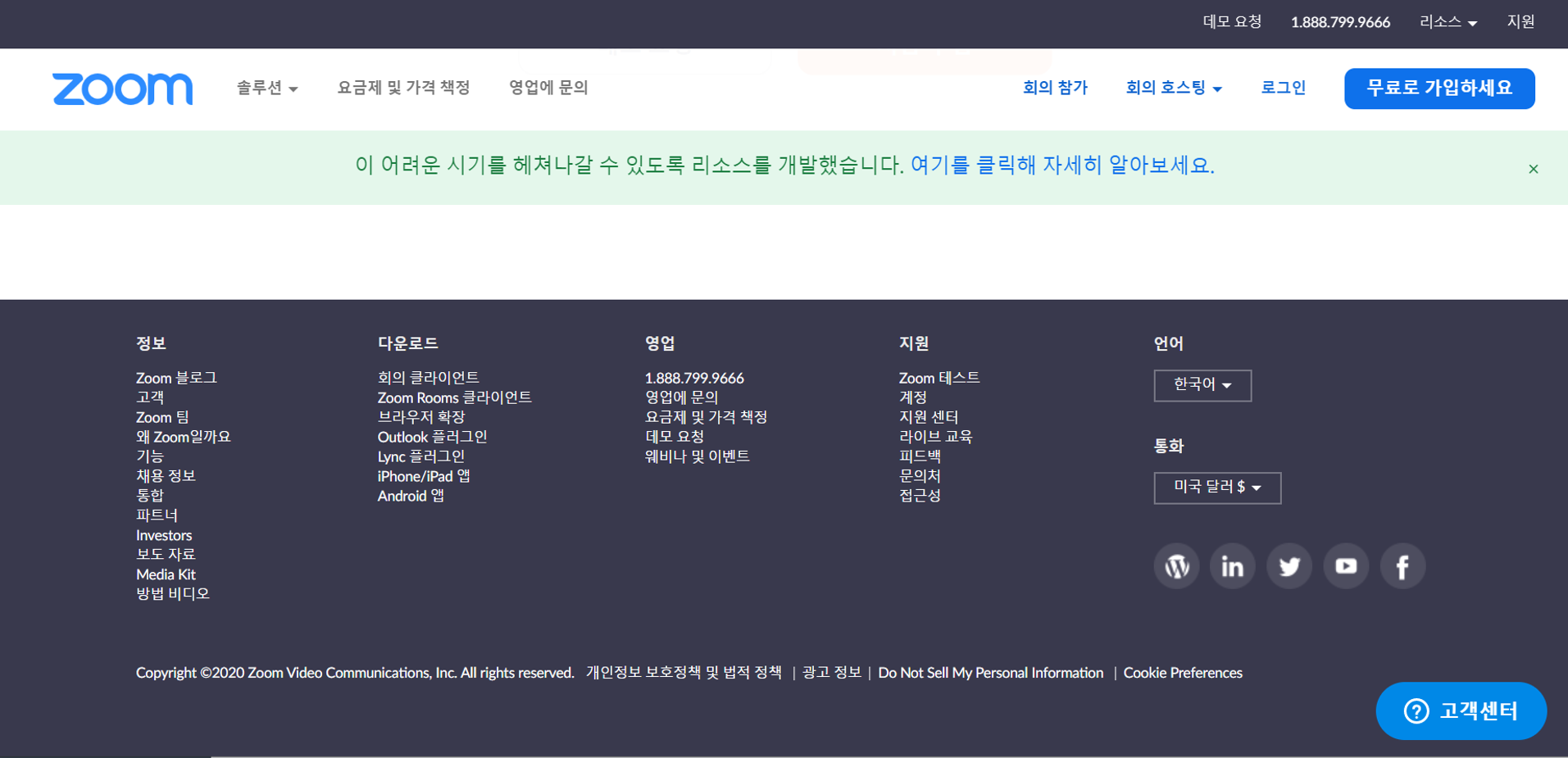The height and width of the screenshot is (758, 1568).
Task: Open the 피드백 link
Action: [920, 456]
